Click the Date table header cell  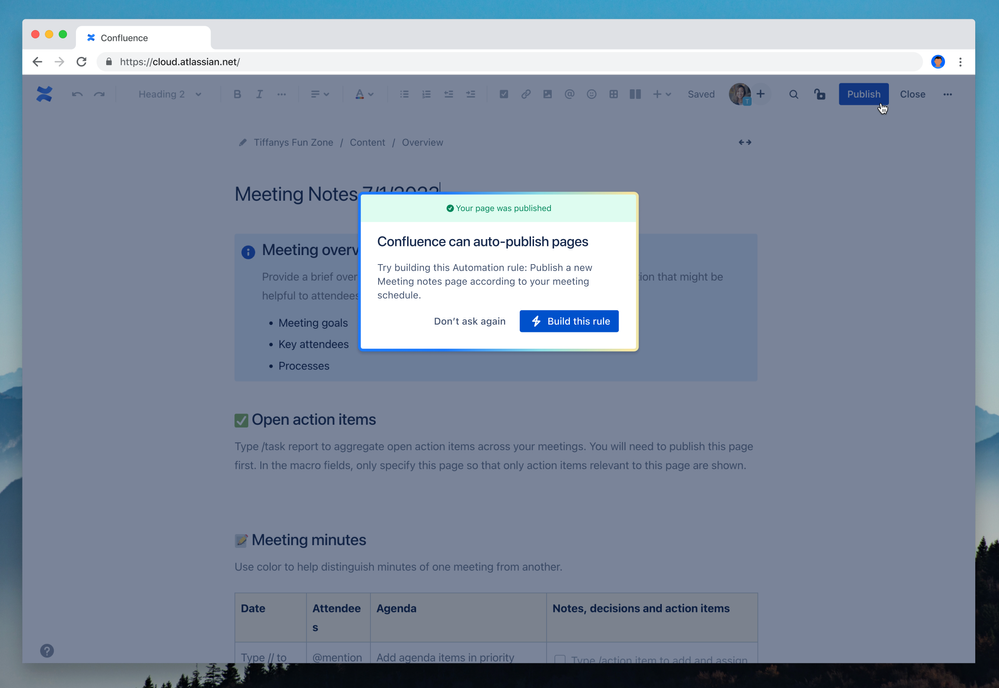[x=271, y=617]
